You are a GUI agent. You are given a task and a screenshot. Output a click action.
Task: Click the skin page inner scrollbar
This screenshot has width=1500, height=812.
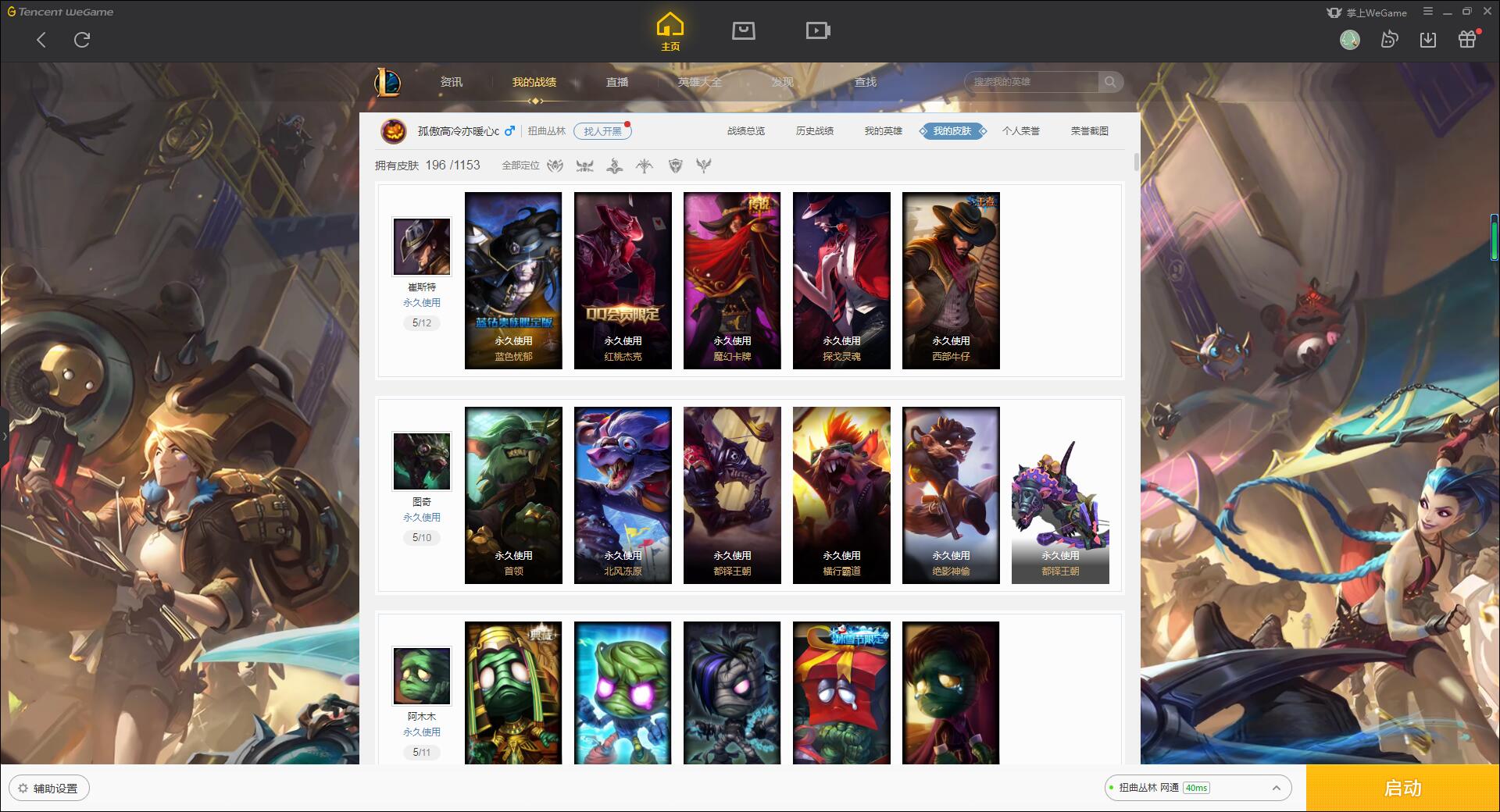click(x=1136, y=162)
